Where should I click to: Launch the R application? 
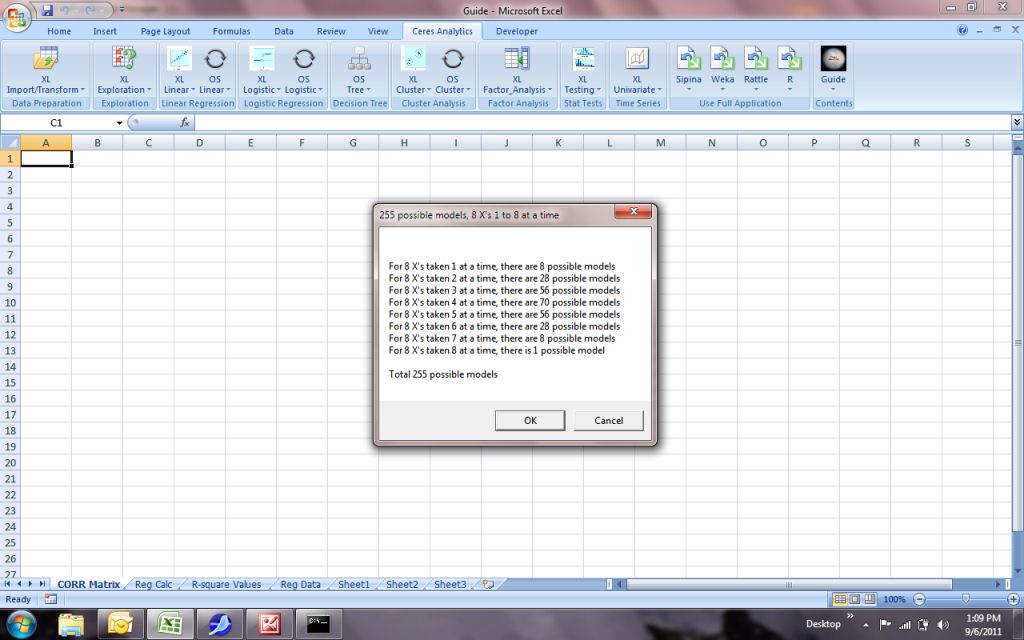coord(790,69)
